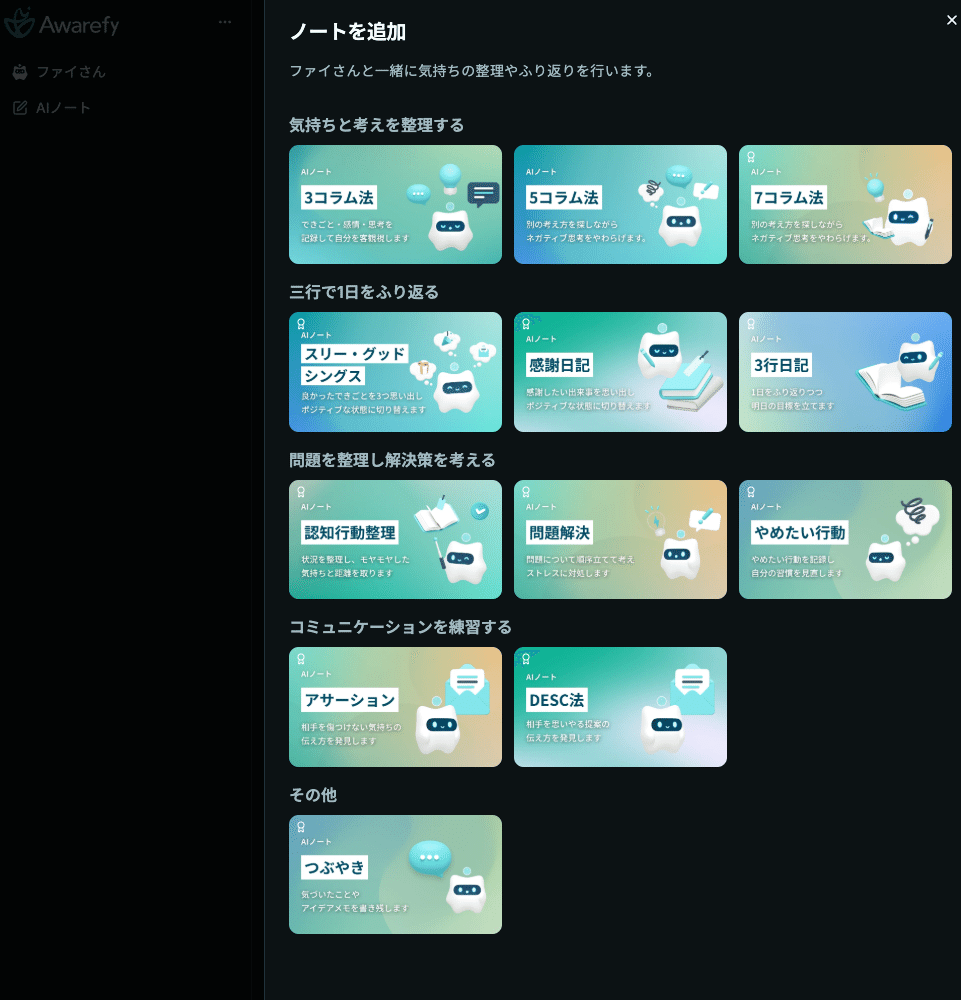This screenshot has height=1000, width=961.
Task: Open the sidebar three-dot menu
Action: tap(224, 22)
